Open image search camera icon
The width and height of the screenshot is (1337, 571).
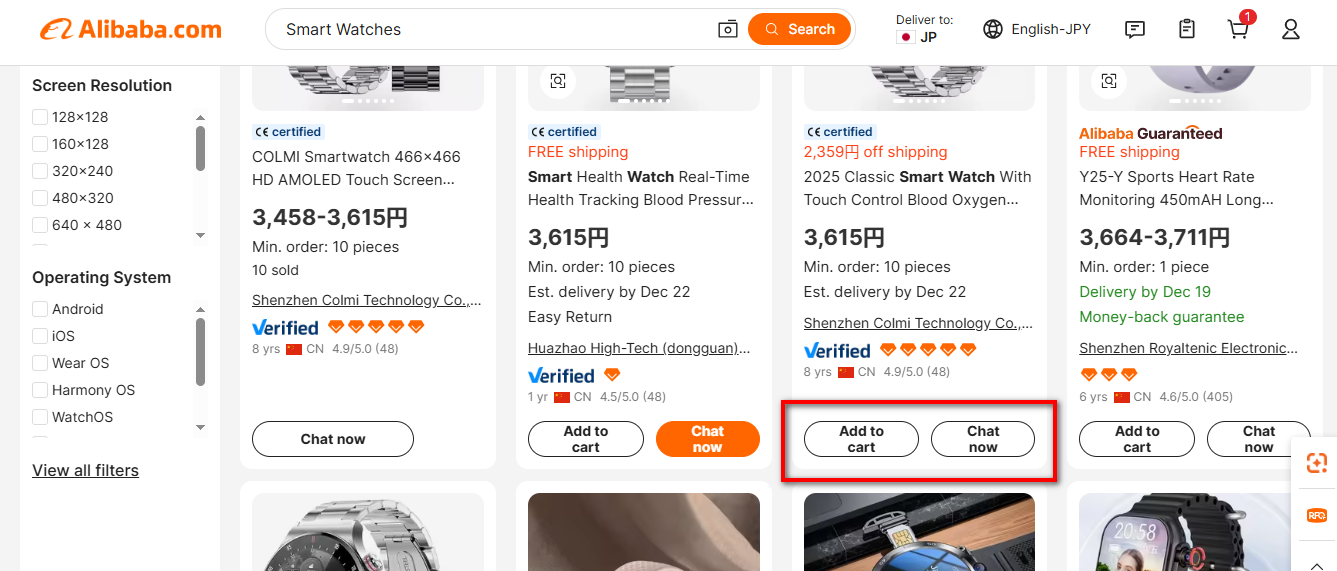728,29
